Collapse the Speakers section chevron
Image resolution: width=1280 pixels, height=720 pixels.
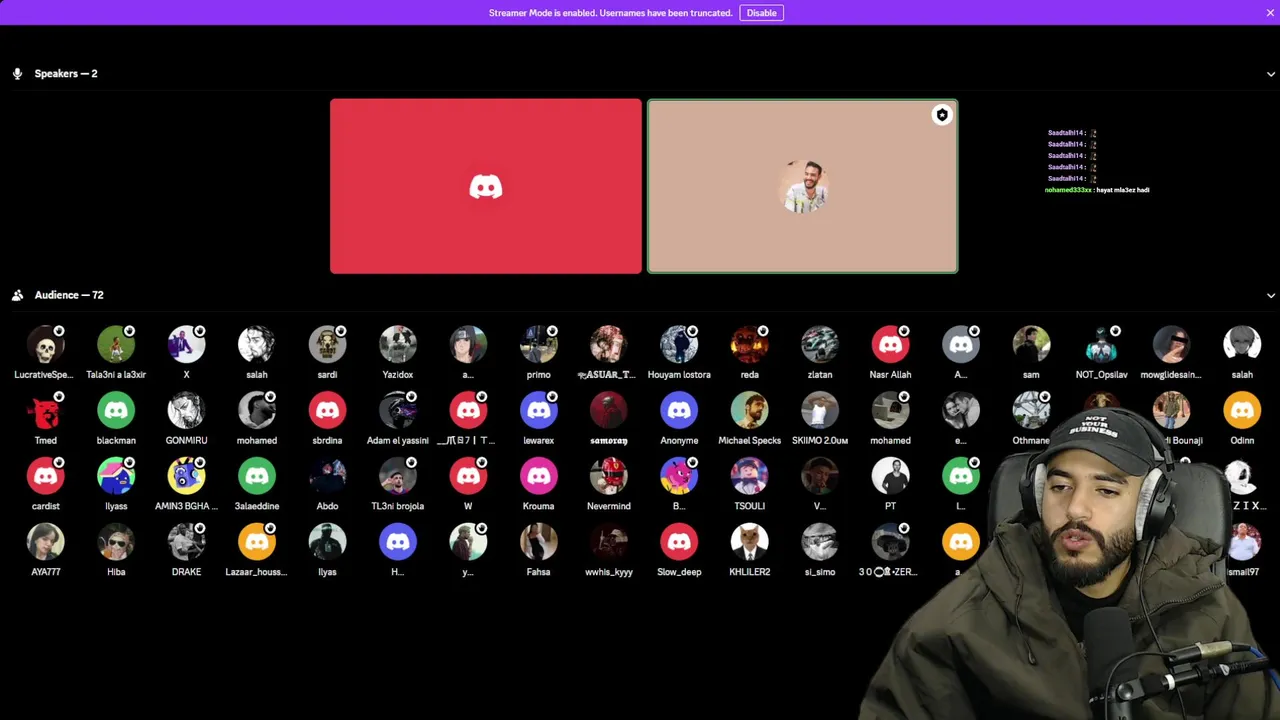pos(1271,74)
